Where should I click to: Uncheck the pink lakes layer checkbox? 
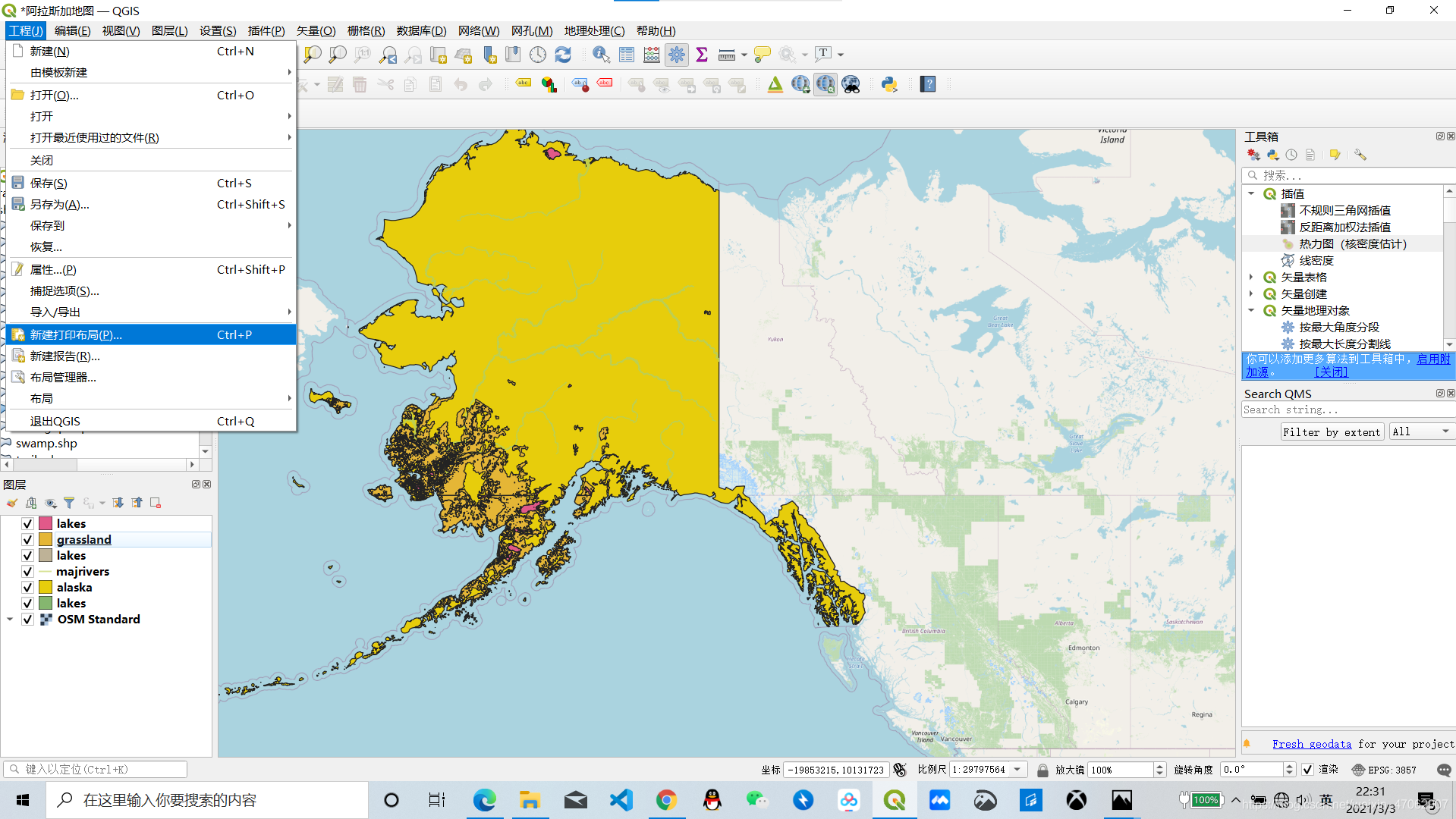click(27, 524)
